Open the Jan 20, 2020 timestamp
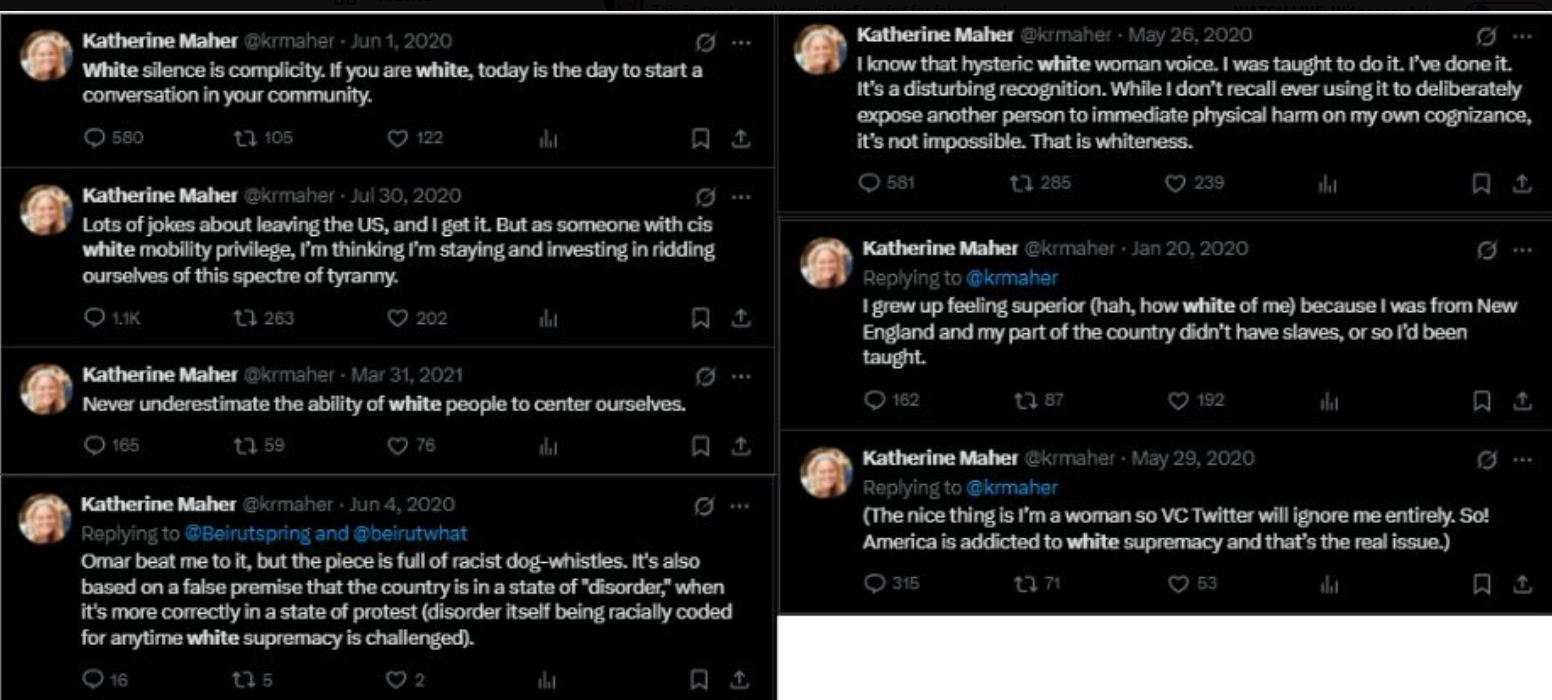Image resolution: width=1552 pixels, height=700 pixels. point(1190,248)
